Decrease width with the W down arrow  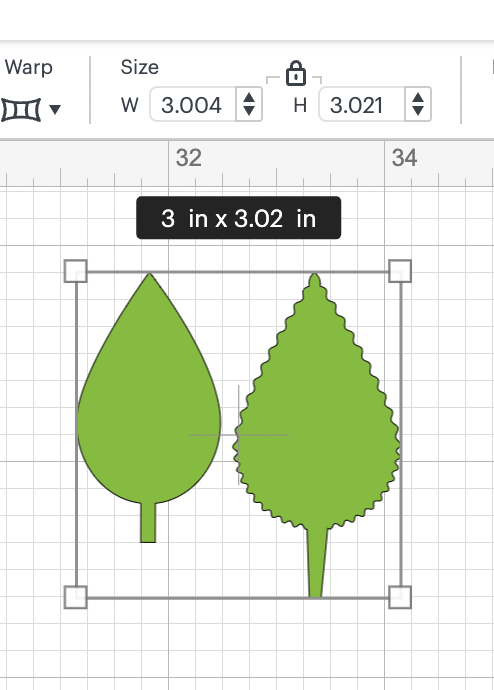click(x=249, y=111)
